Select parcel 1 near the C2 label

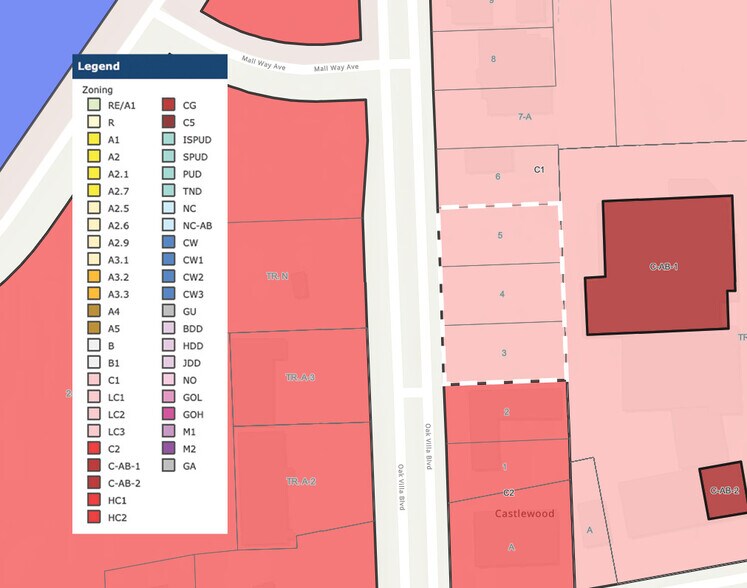click(x=506, y=468)
